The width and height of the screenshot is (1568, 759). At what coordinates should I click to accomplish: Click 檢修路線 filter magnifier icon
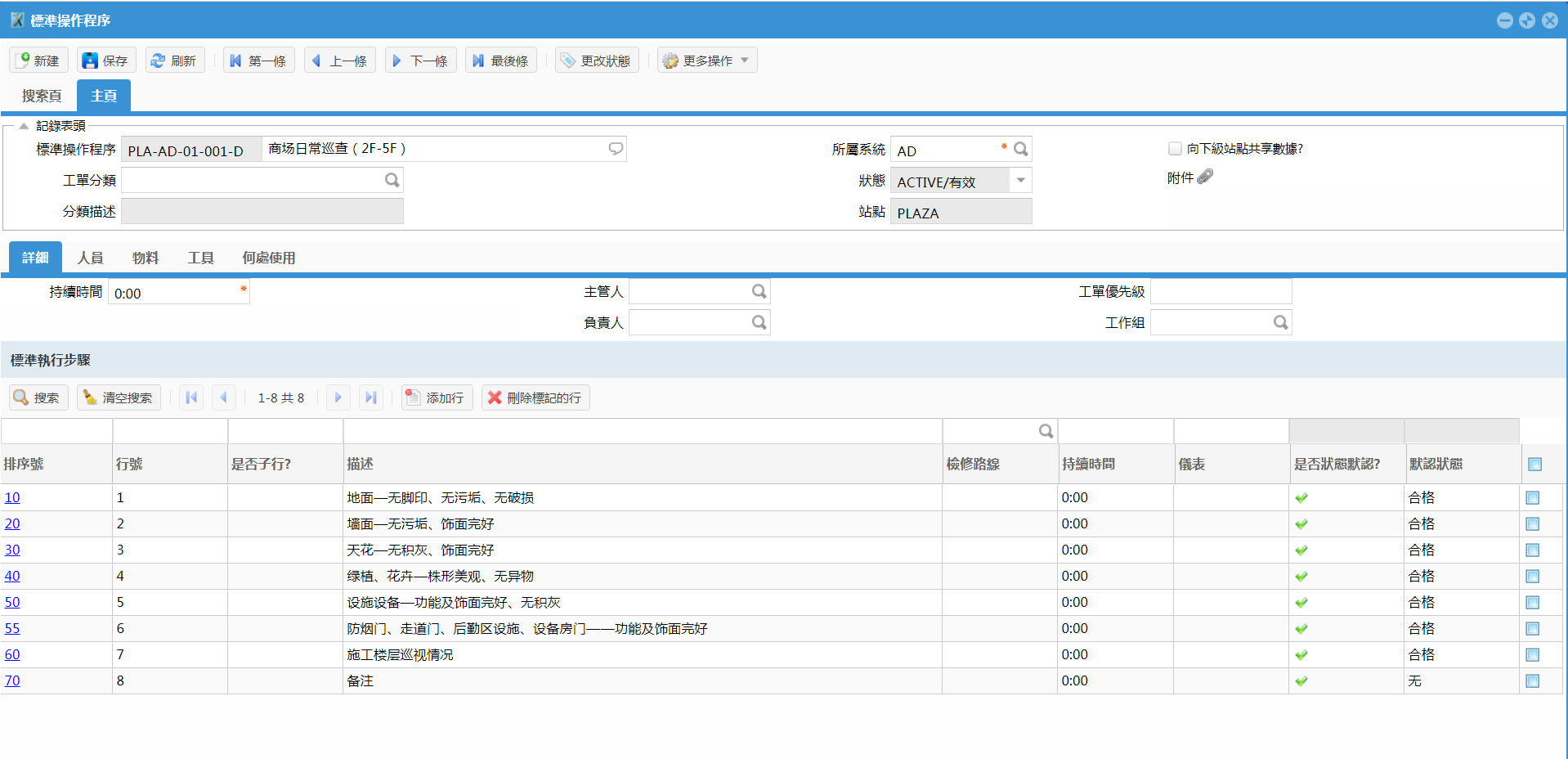click(x=1046, y=431)
